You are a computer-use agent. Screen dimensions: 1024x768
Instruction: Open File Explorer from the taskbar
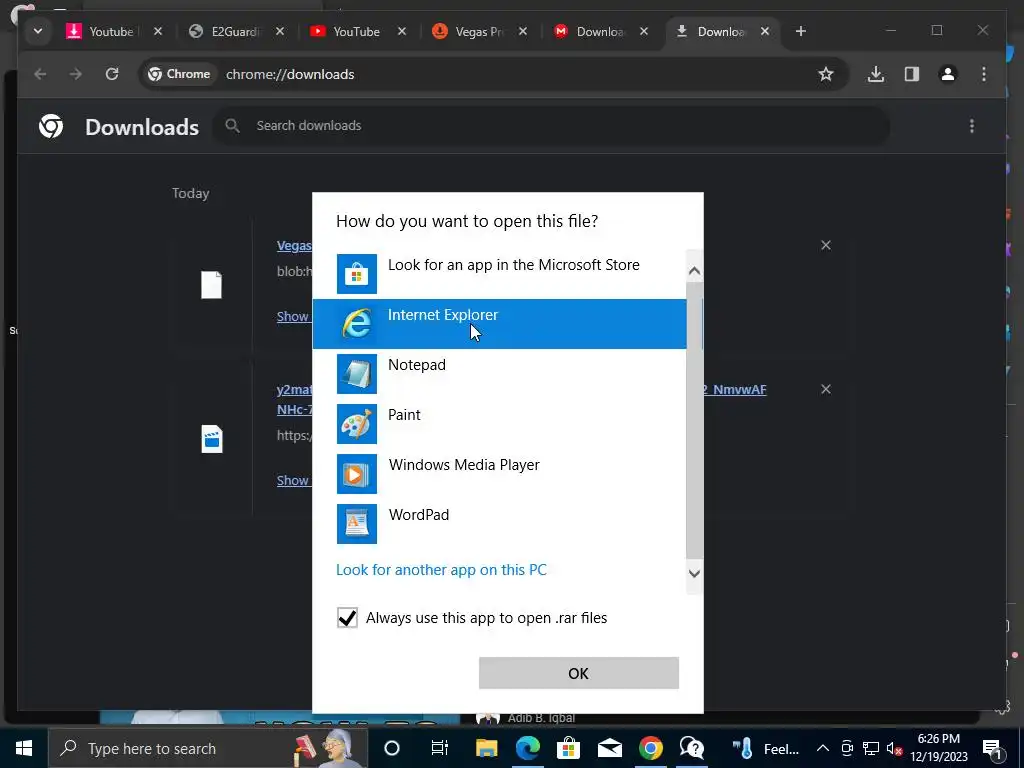click(486, 748)
